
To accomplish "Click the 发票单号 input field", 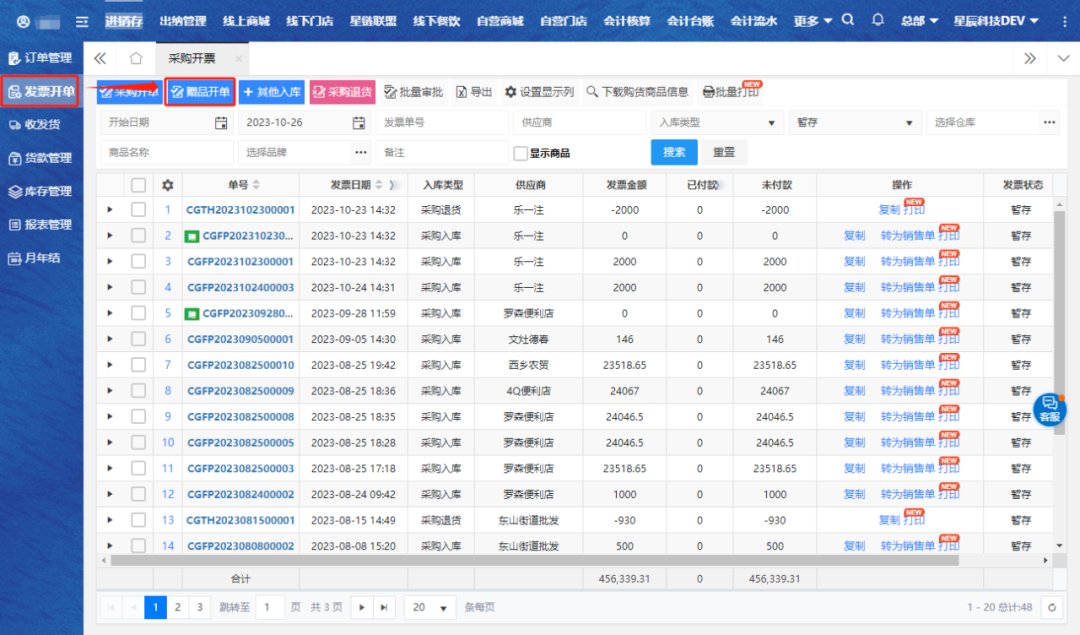I will (x=440, y=123).
